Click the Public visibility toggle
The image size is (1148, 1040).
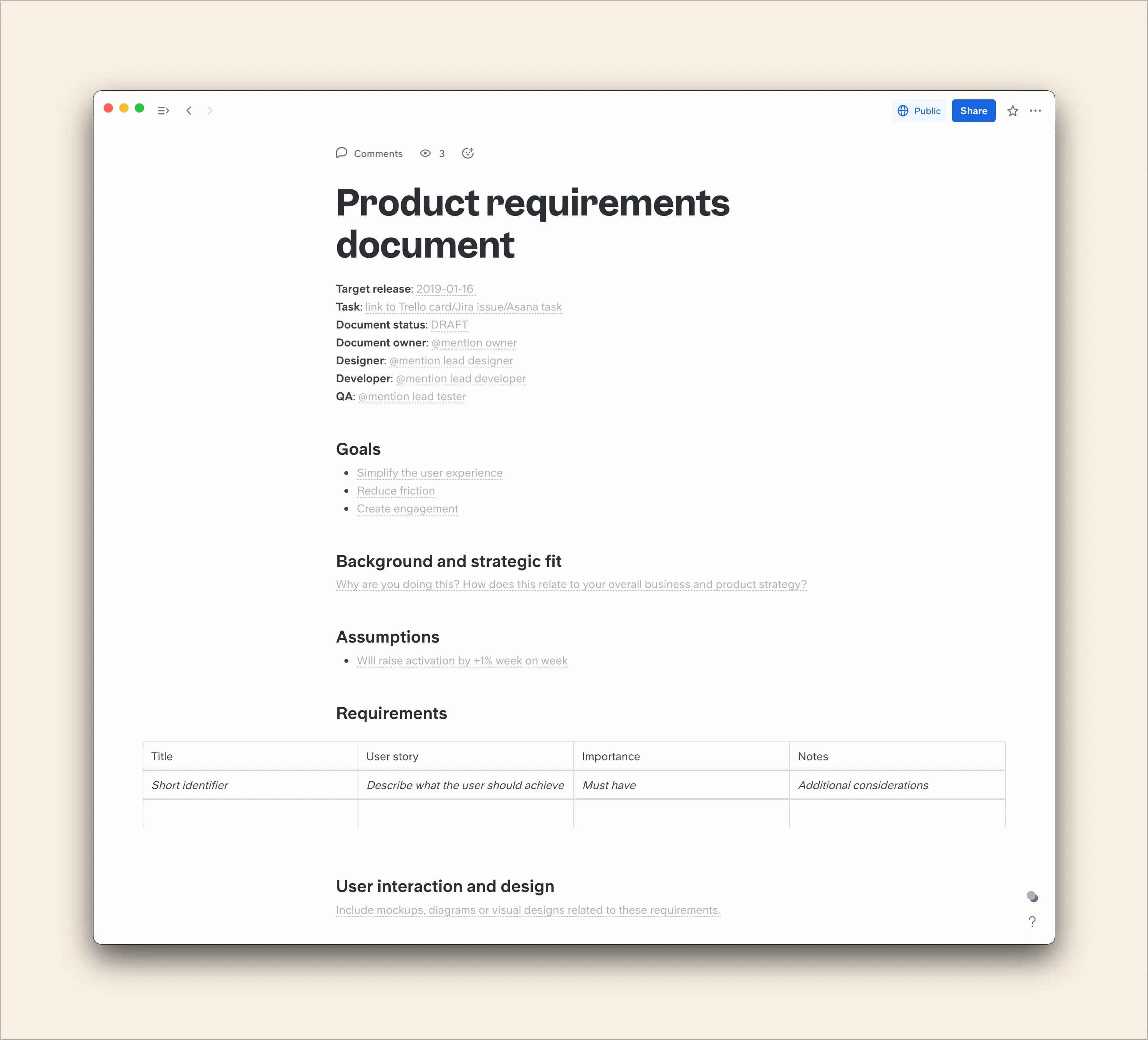[918, 110]
